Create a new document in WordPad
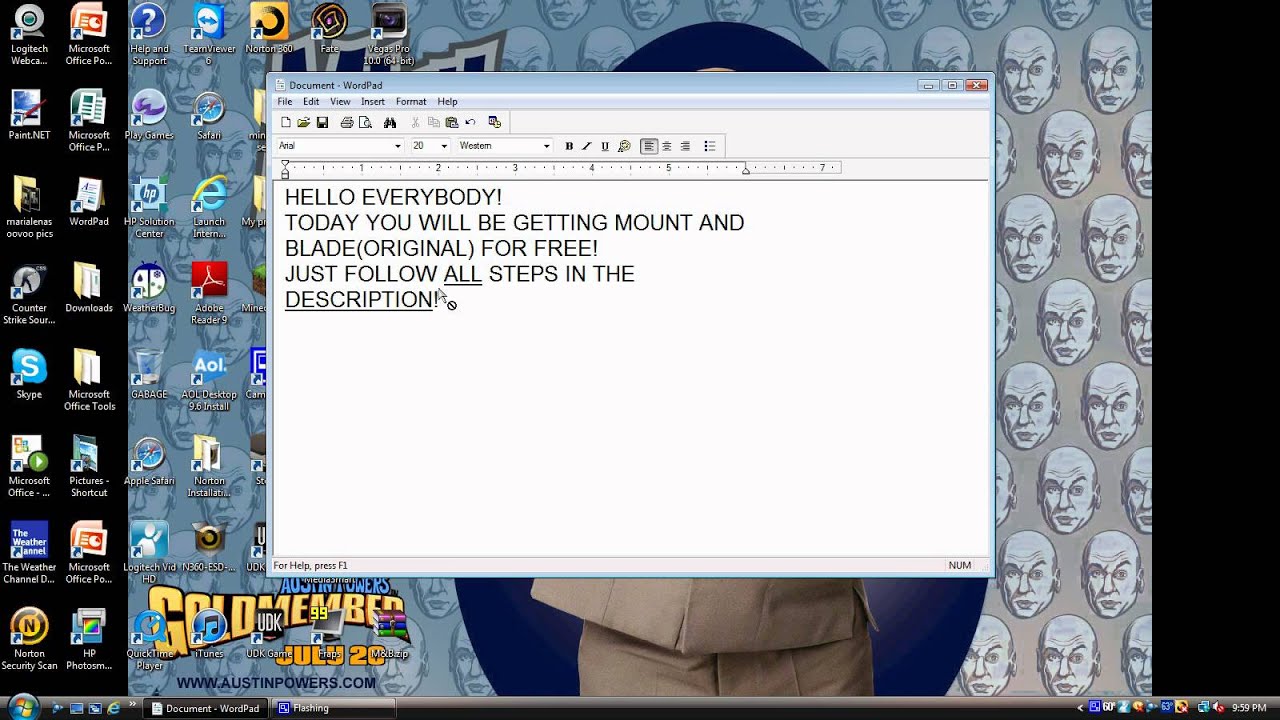The image size is (1280, 720). (286, 122)
